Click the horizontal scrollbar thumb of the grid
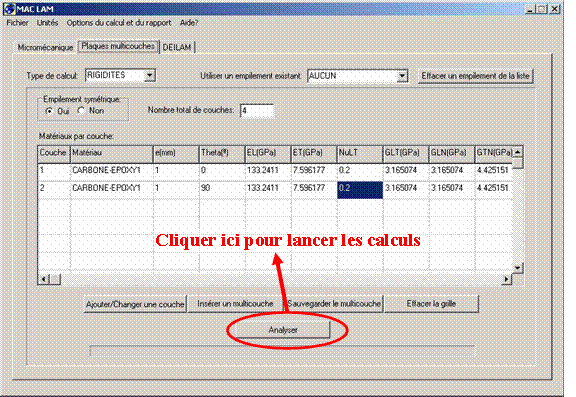The image size is (576, 397). pyautogui.click(x=55, y=279)
